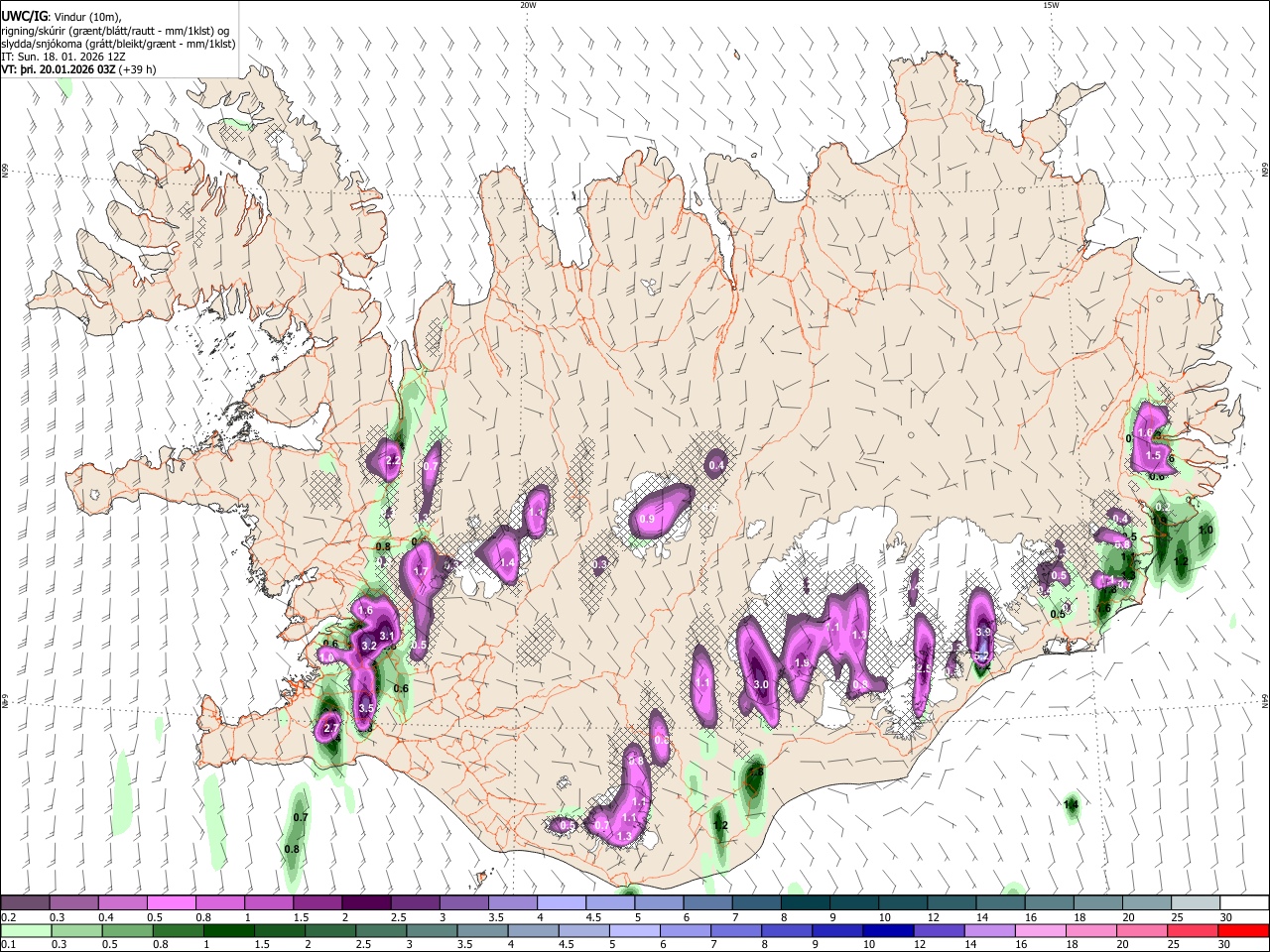The height and width of the screenshot is (952, 1270).
Task: Select lower scale light violet swatch at 14
Action: (991, 930)
